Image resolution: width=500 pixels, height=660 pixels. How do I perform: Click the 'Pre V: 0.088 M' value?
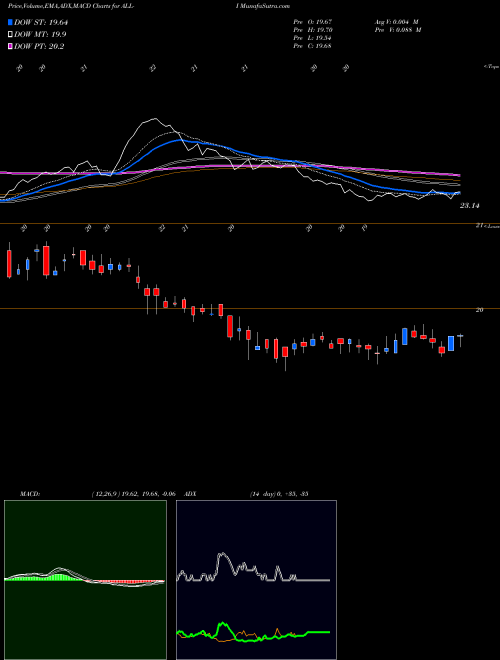coord(398,30)
